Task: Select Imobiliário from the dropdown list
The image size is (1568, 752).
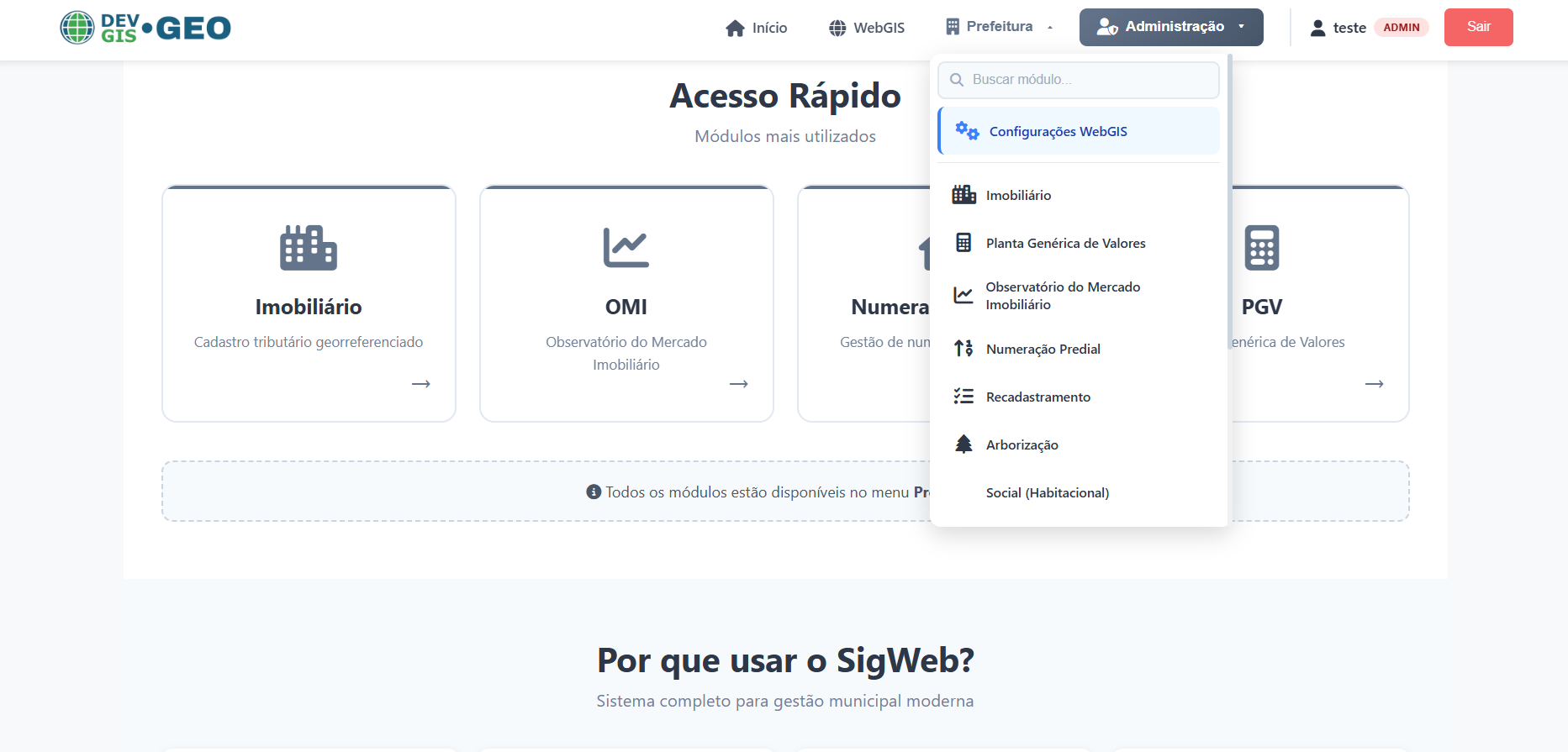Action: point(1079,195)
